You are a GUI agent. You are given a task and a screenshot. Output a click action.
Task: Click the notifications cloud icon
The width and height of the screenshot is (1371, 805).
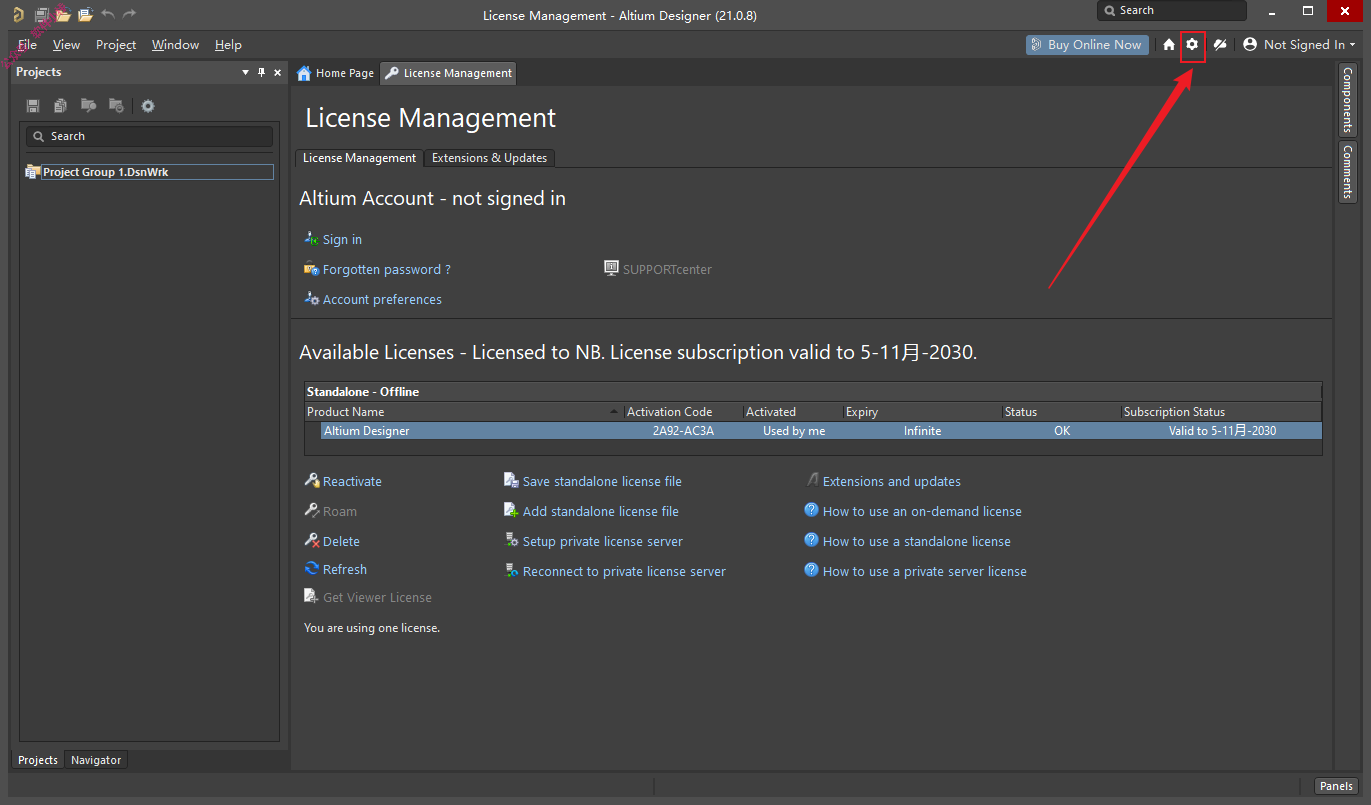click(x=1220, y=44)
